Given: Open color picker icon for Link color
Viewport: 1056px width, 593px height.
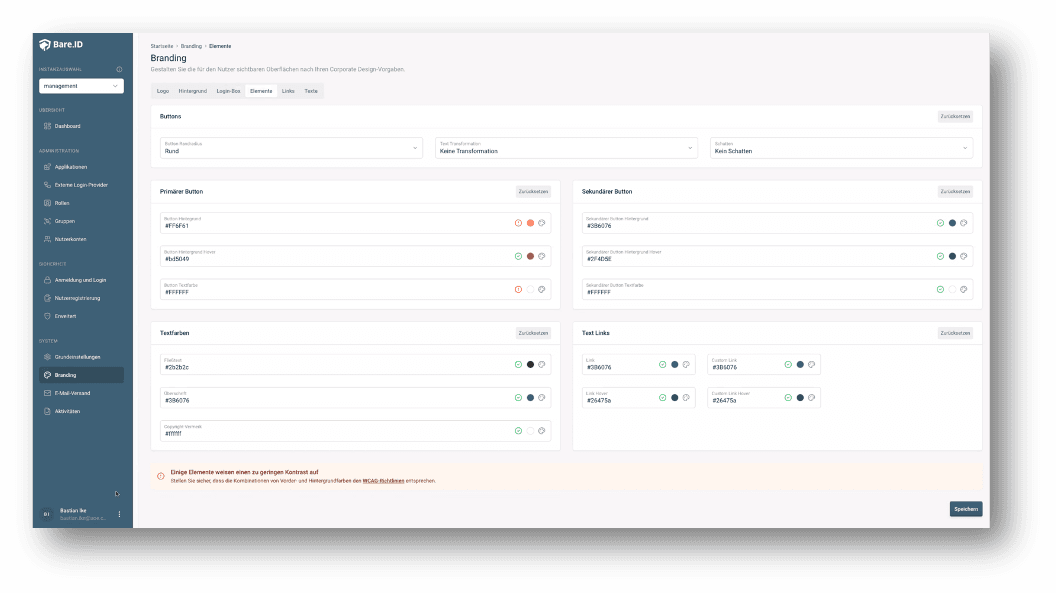Looking at the screenshot, I should click(x=686, y=364).
